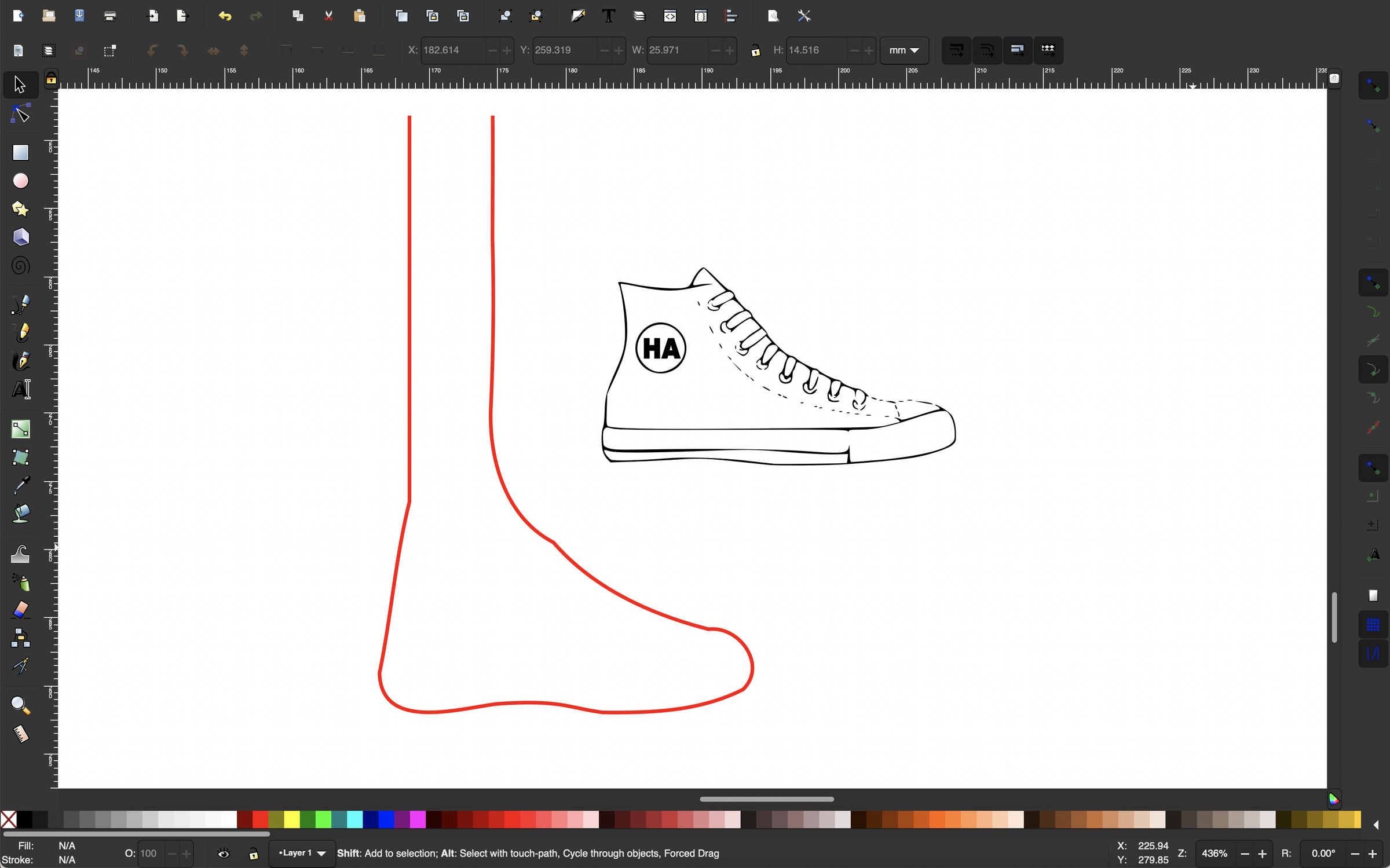Select the Node edit tool

21,114
